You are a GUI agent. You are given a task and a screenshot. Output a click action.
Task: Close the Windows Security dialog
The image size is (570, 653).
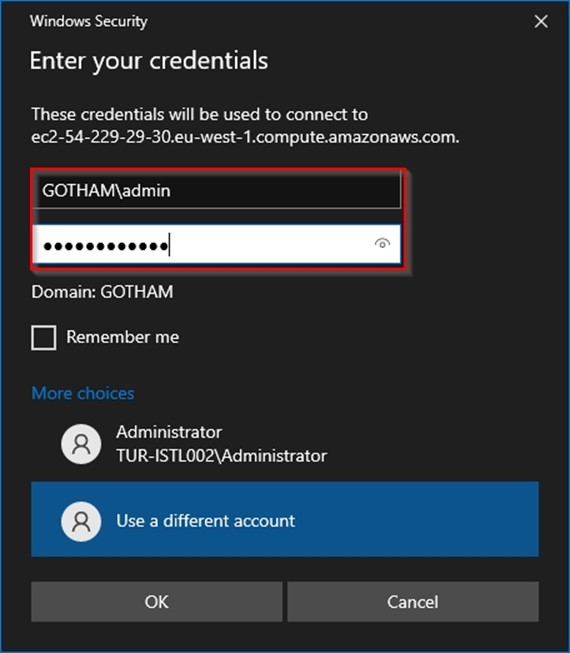tap(541, 21)
